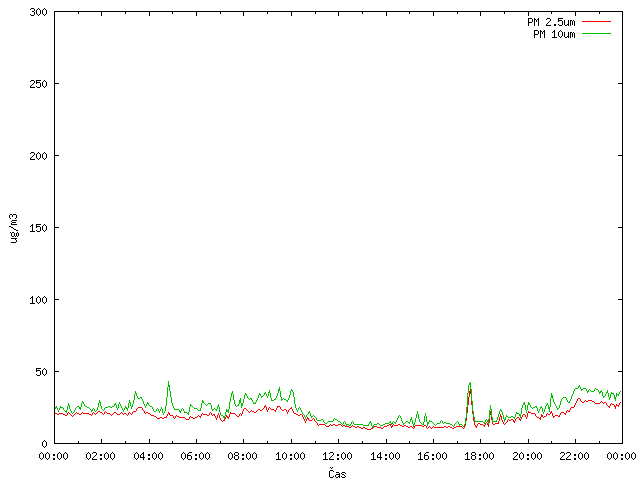The image size is (640, 480).
Task: Click the 10:00 time label
Action: coord(290,456)
